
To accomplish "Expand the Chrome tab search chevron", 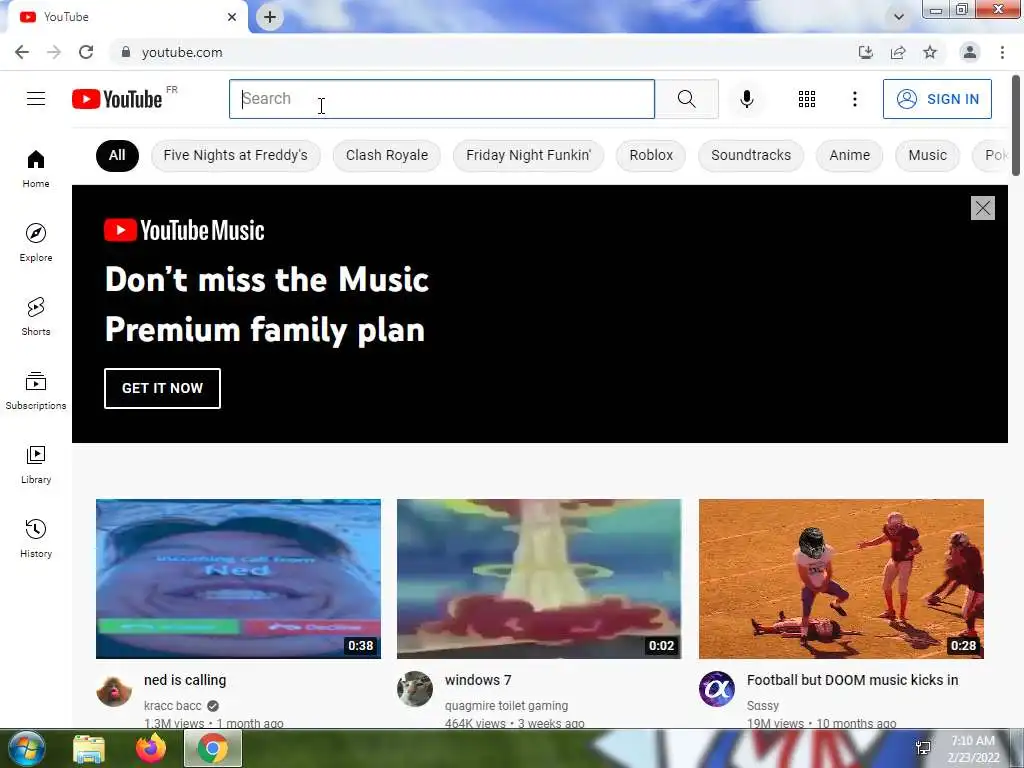I will click(x=899, y=17).
